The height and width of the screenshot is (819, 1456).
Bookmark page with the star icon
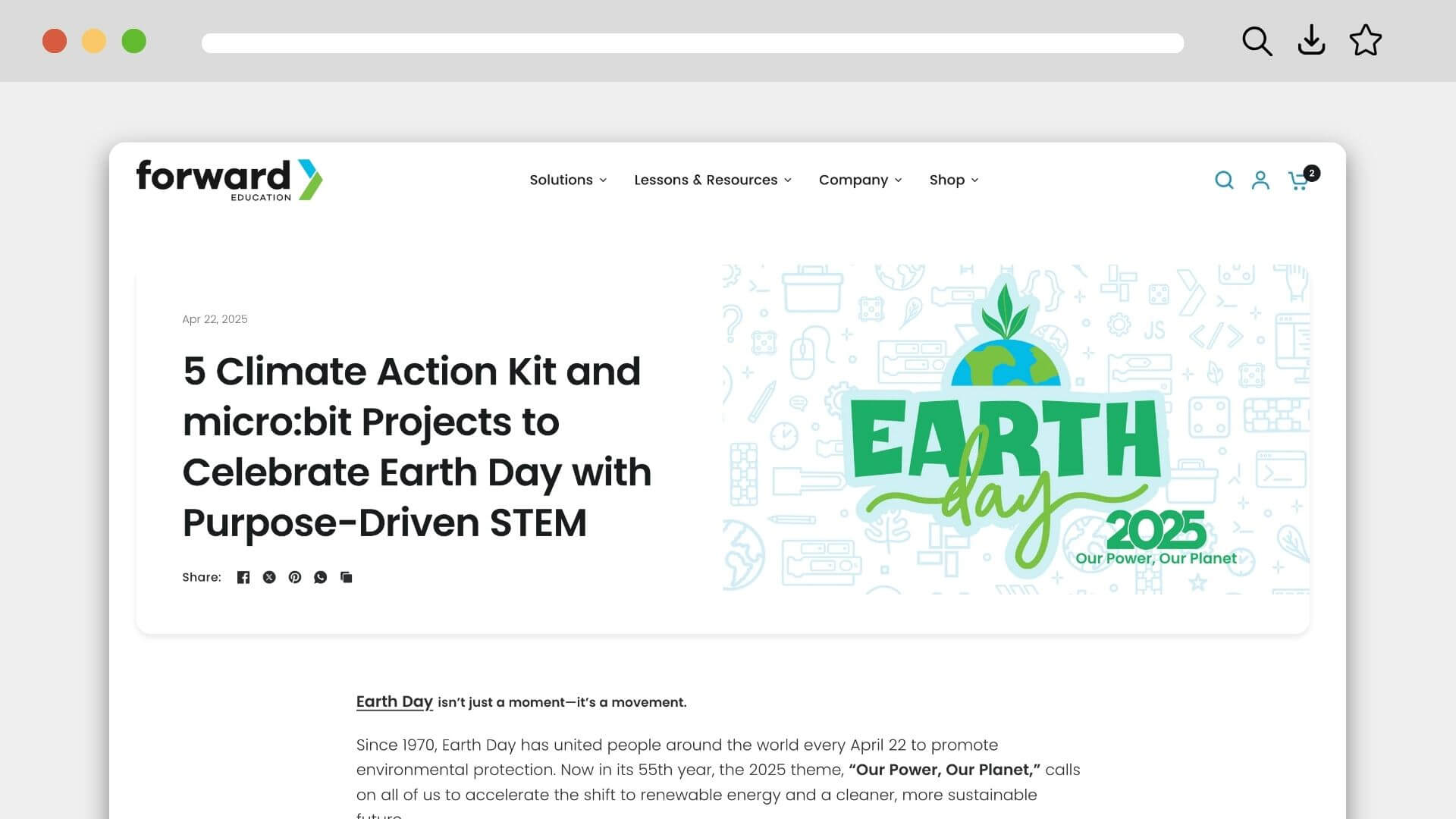pos(1366,40)
